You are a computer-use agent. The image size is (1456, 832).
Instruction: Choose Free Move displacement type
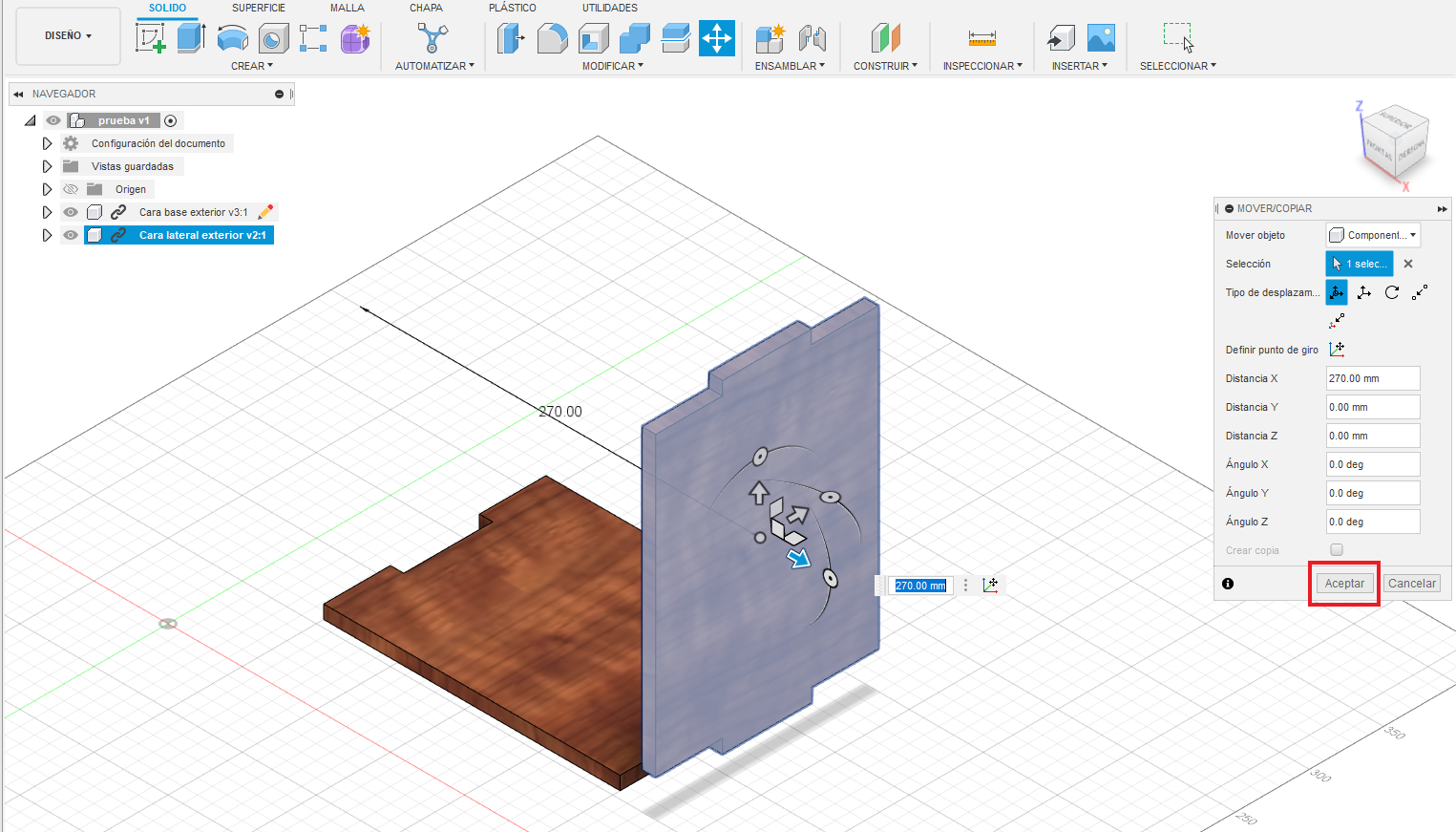point(1337,292)
